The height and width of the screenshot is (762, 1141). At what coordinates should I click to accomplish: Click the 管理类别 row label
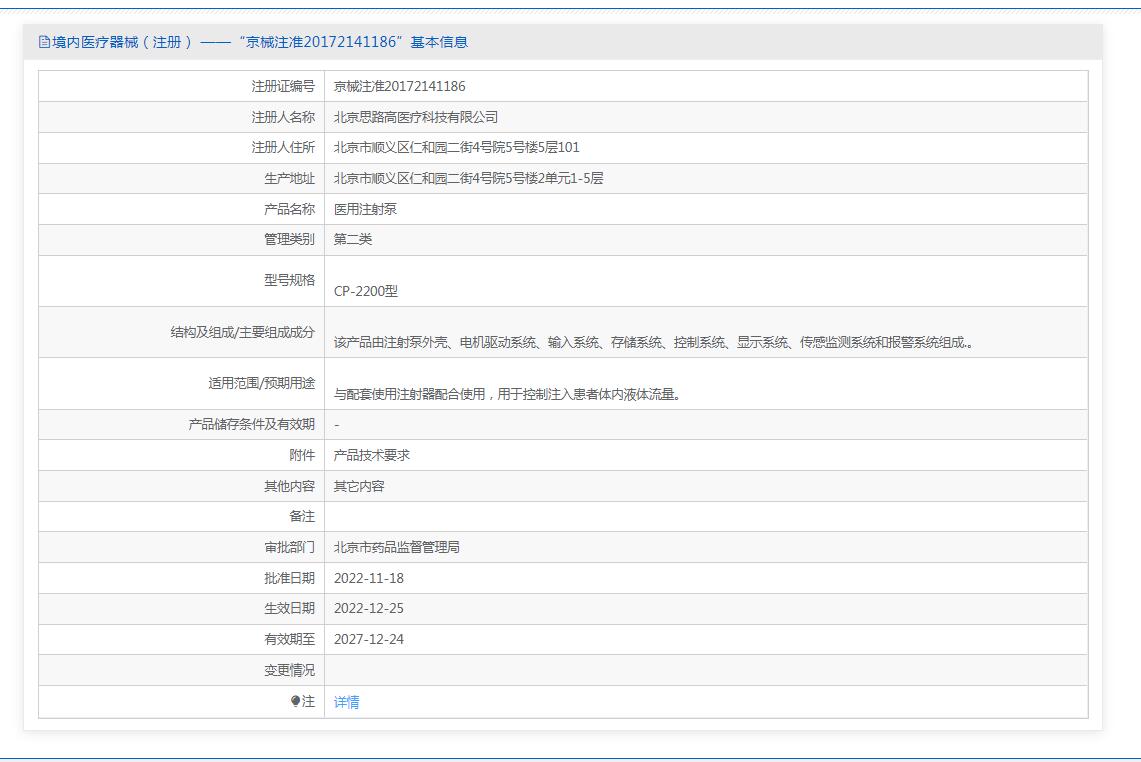point(290,239)
